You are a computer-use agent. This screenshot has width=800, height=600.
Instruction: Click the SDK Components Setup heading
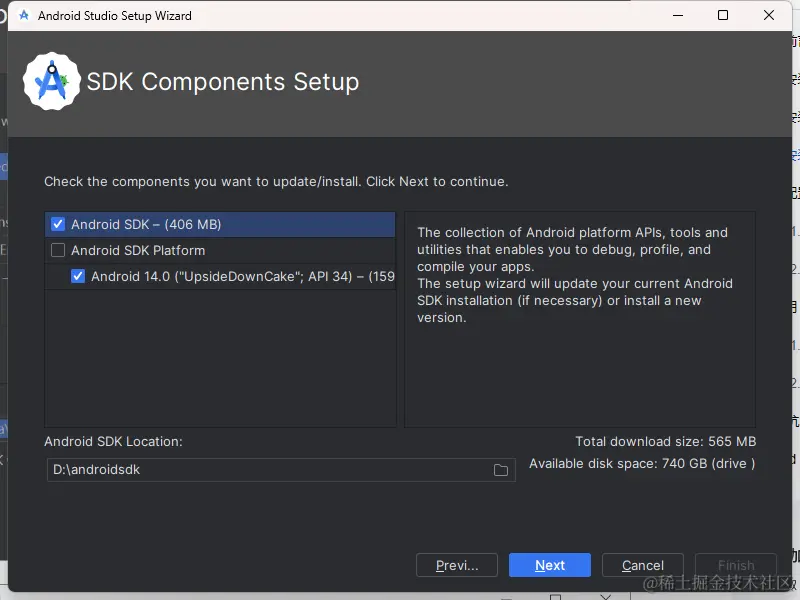[223, 82]
